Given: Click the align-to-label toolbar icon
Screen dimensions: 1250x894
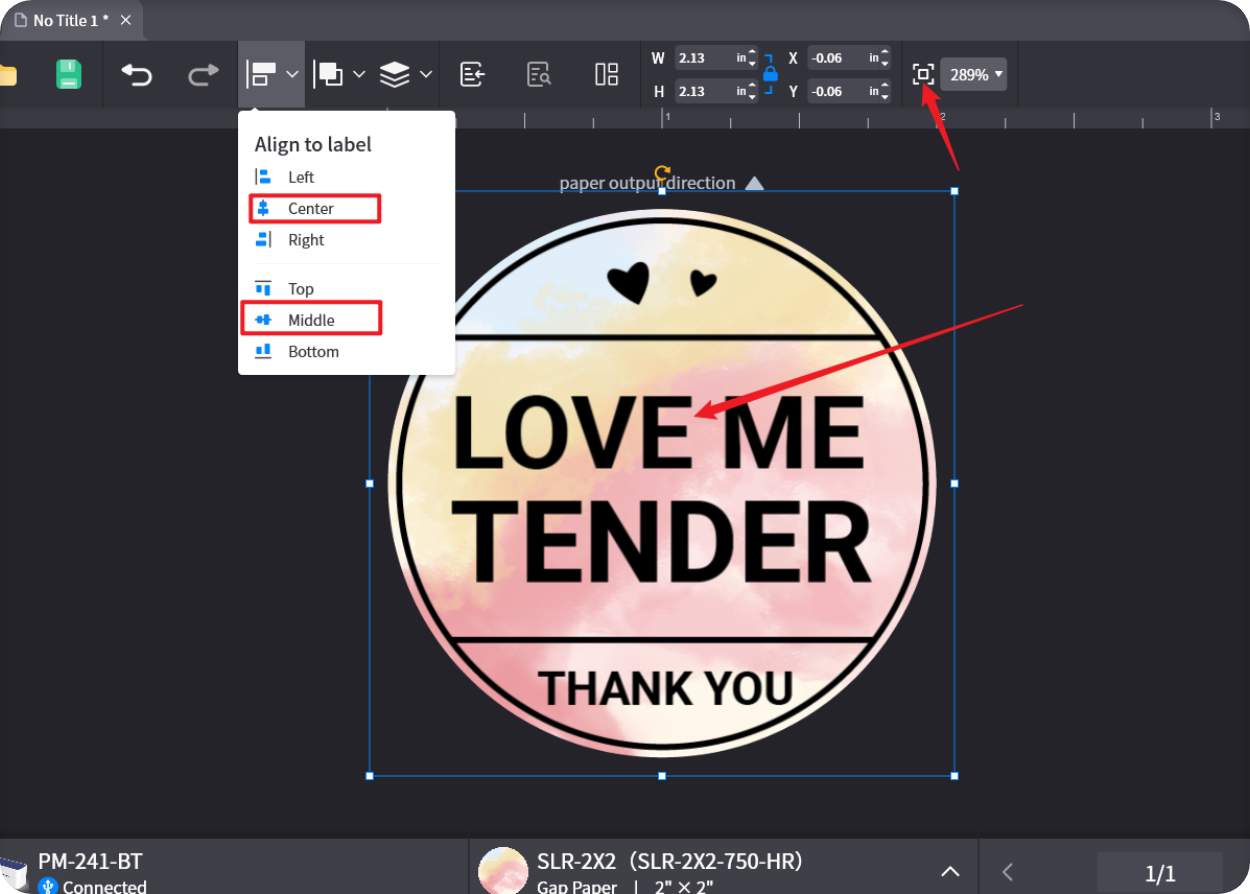Looking at the screenshot, I should point(261,74).
